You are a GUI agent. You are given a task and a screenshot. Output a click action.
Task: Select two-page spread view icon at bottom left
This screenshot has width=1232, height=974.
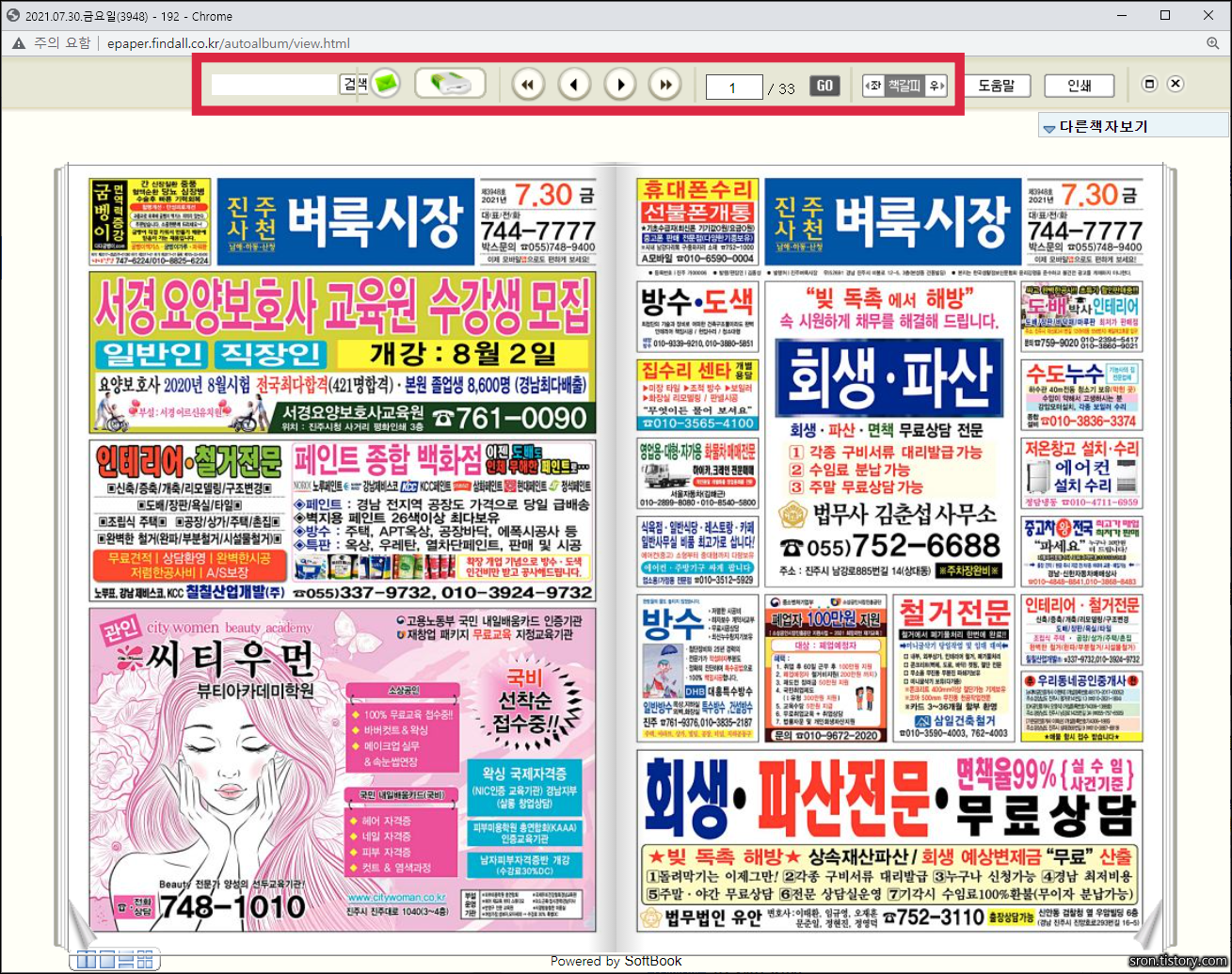click(87, 960)
